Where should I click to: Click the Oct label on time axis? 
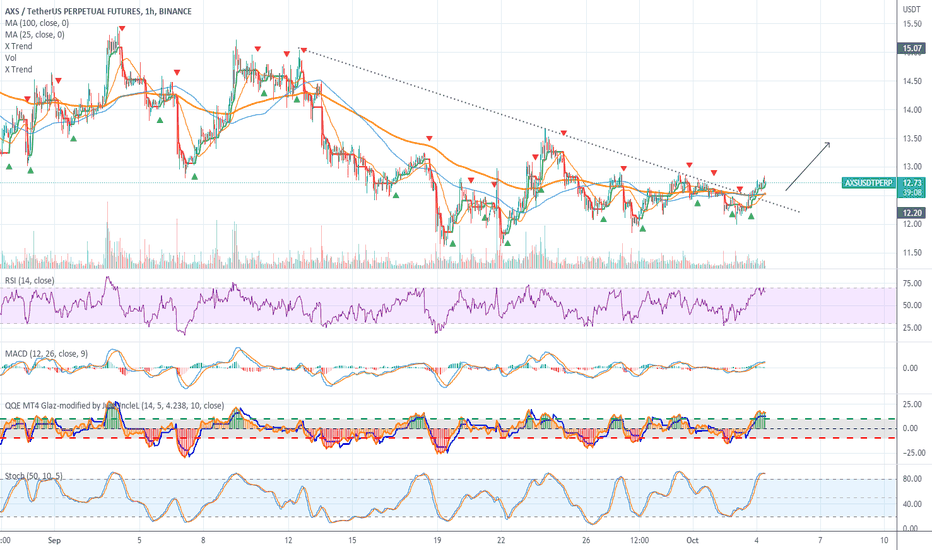click(692, 540)
